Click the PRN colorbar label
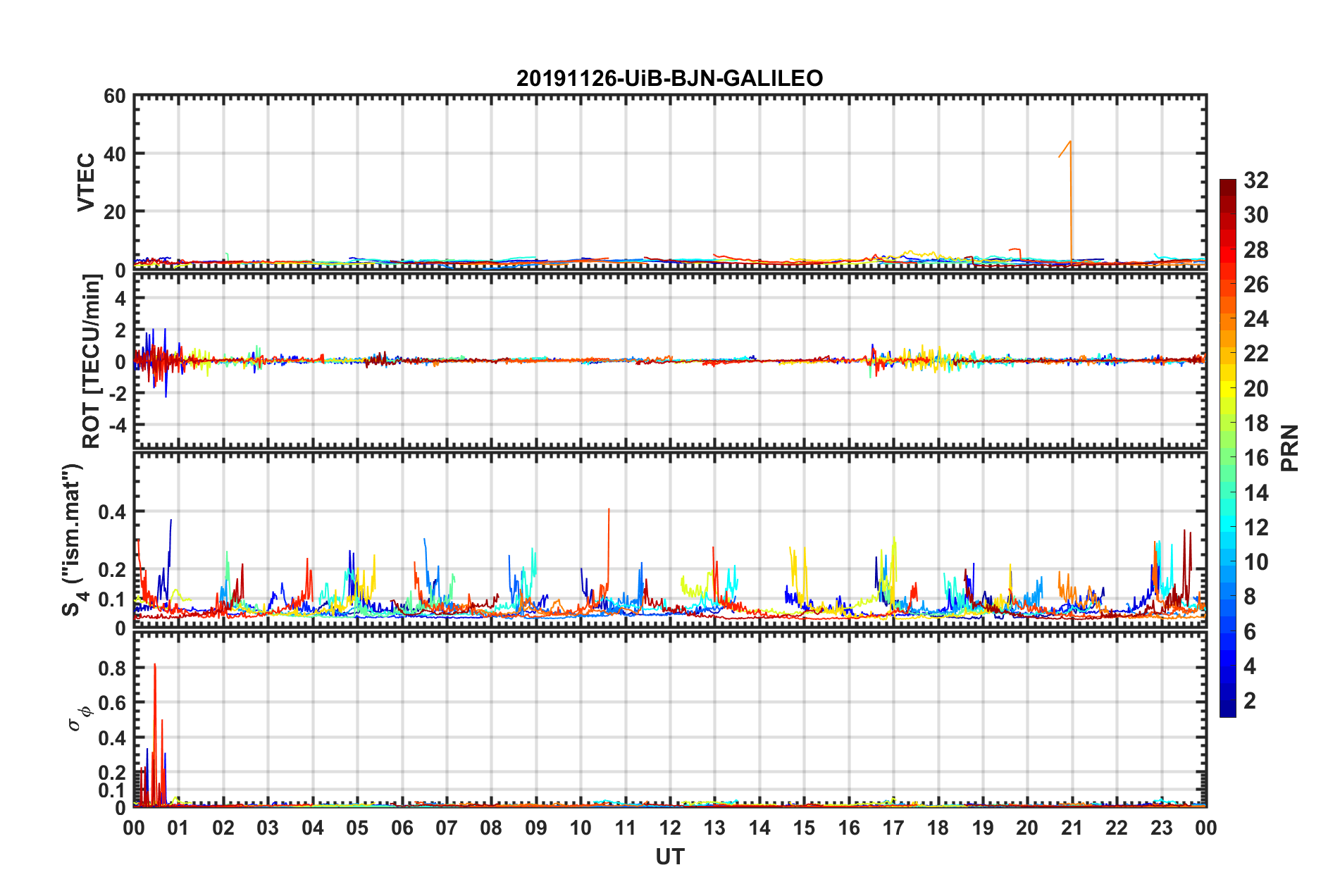 pos(1290,448)
